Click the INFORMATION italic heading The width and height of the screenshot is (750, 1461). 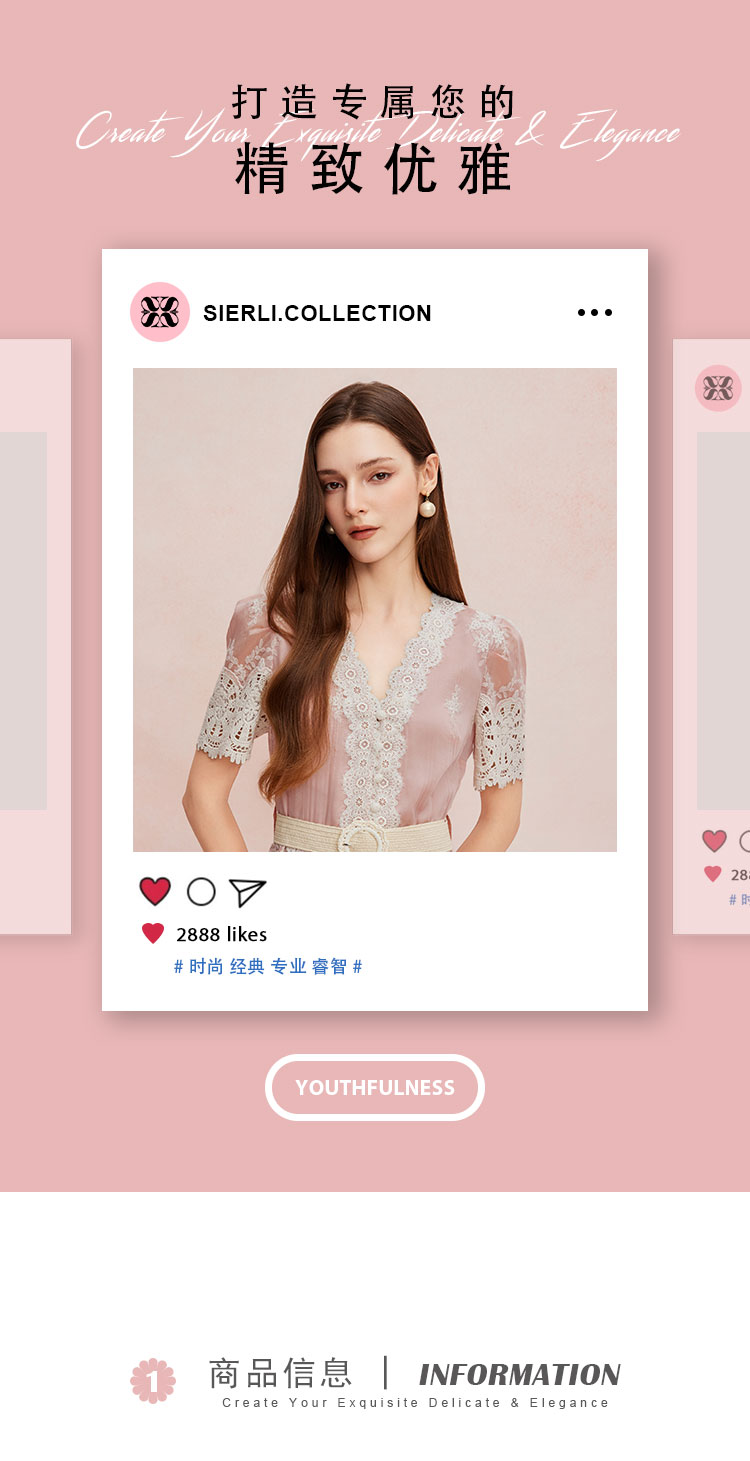[519, 1375]
